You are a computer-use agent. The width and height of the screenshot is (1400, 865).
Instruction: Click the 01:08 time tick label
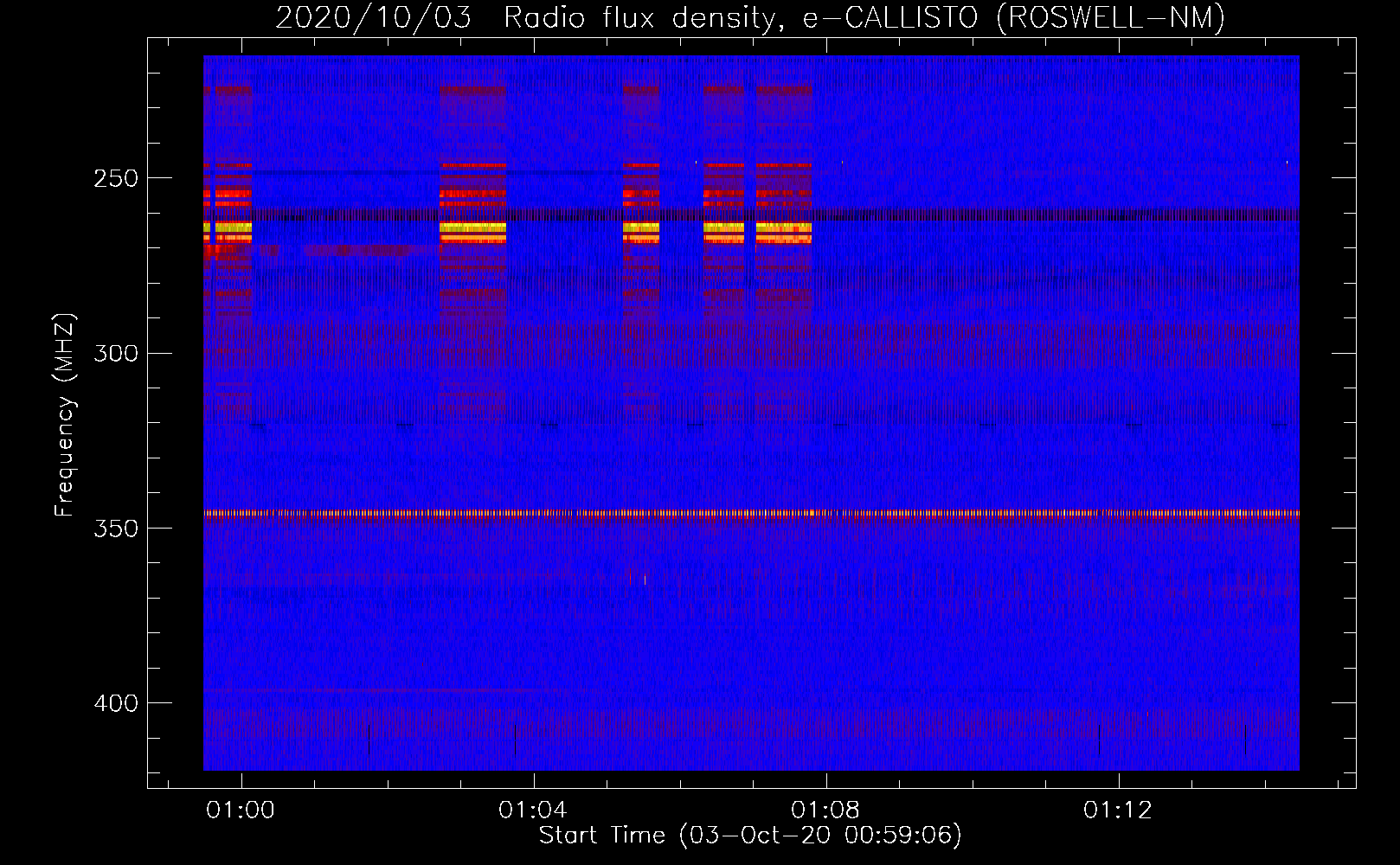[x=826, y=810]
